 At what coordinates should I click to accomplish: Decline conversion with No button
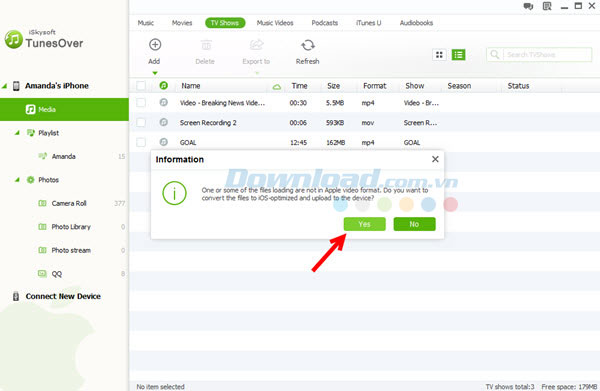coord(414,224)
